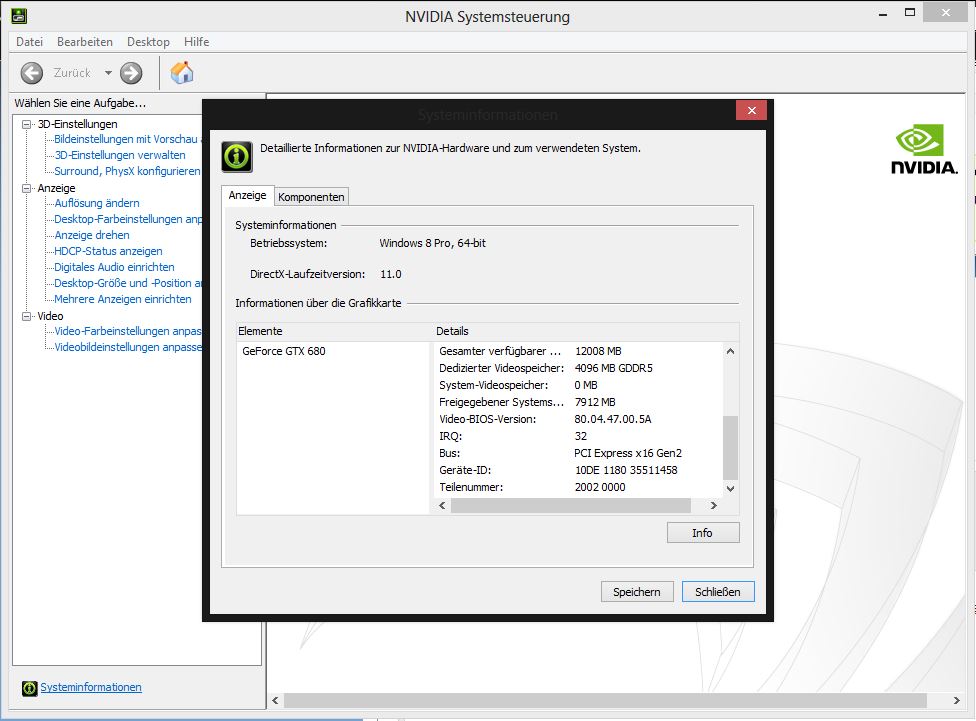Open the Datei menu
Image resolution: width=976 pixels, height=721 pixels.
click(x=29, y=42)
